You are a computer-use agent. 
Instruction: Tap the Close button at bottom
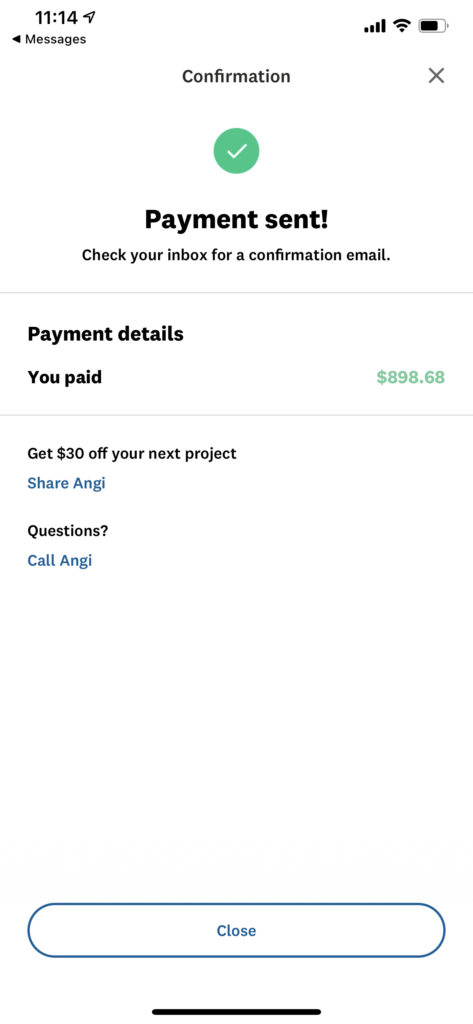click(x=236, y=930)
